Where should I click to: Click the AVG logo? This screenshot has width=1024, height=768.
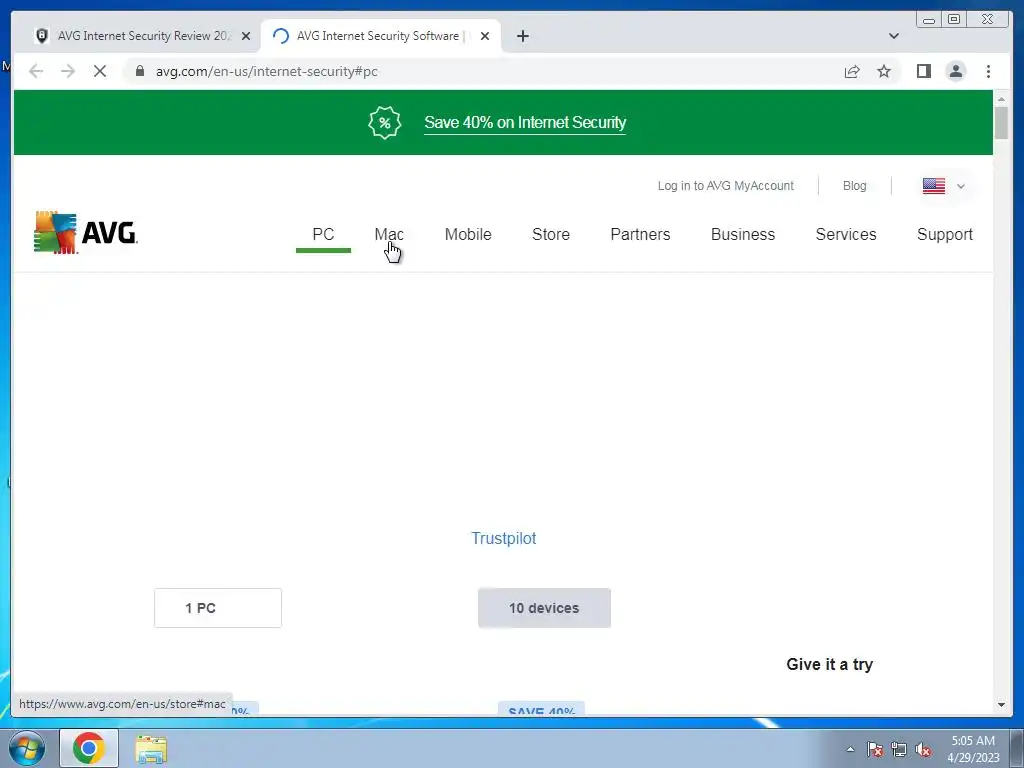[86, 232]
